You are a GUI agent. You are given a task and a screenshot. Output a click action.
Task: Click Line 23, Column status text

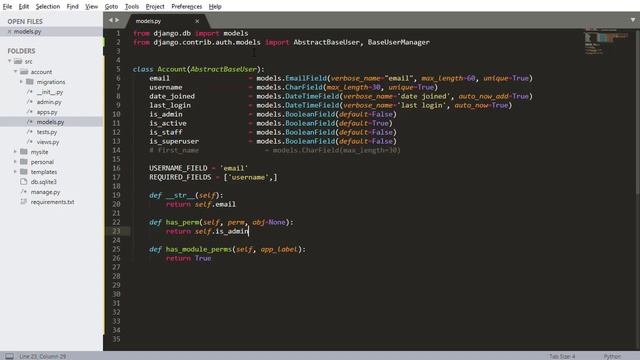42,356
